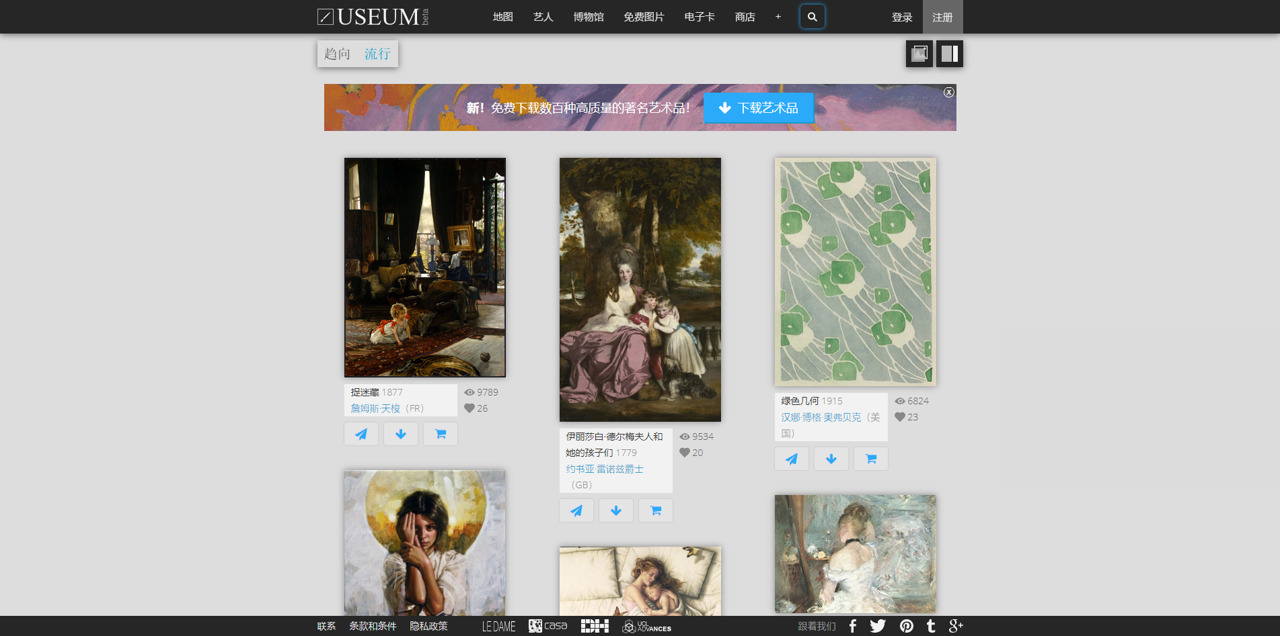
Task: Open the Facebook icon in footer
Action: [x=853, y=626]
